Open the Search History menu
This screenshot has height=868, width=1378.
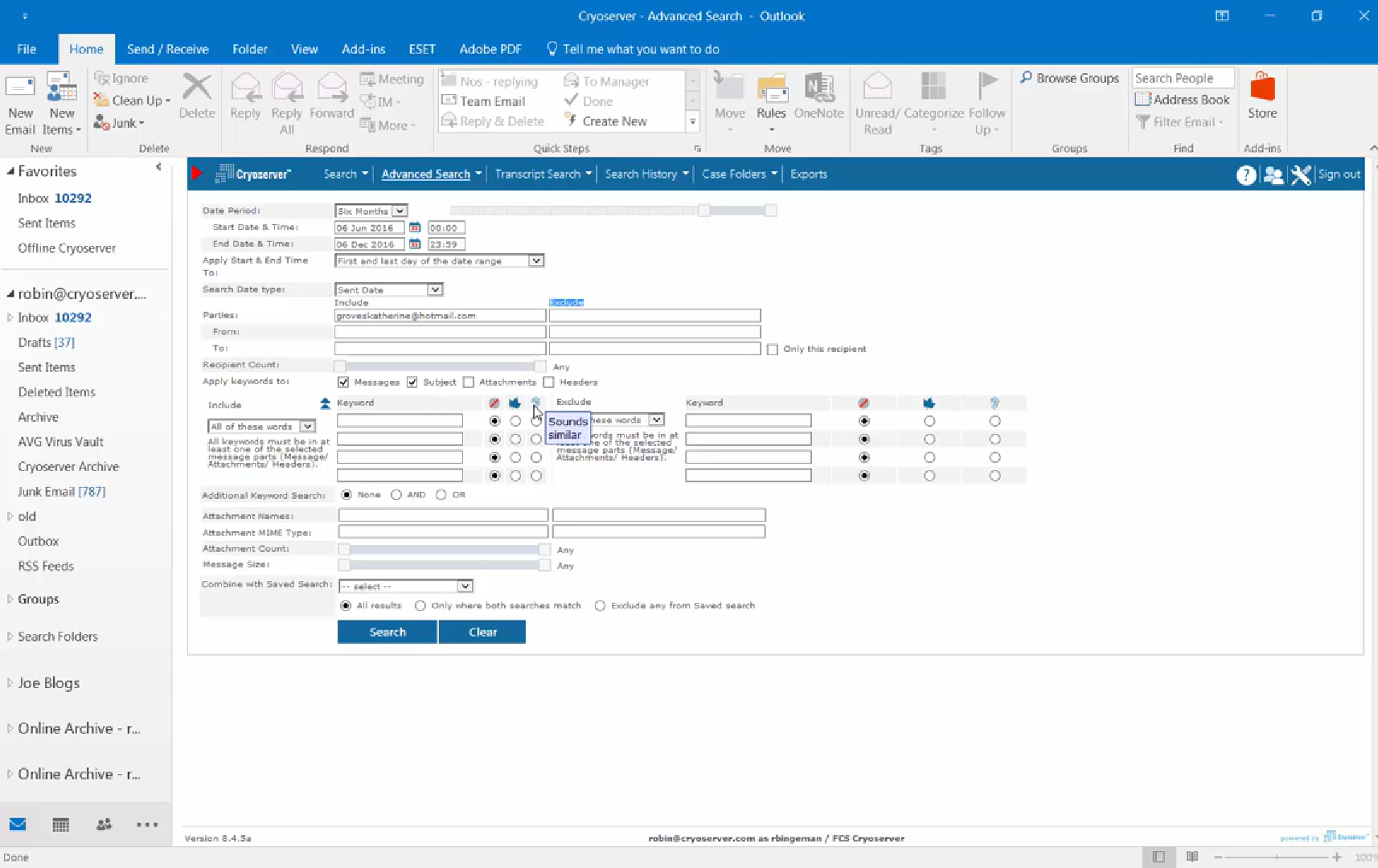pyautogui.click(x=646, y=174)
